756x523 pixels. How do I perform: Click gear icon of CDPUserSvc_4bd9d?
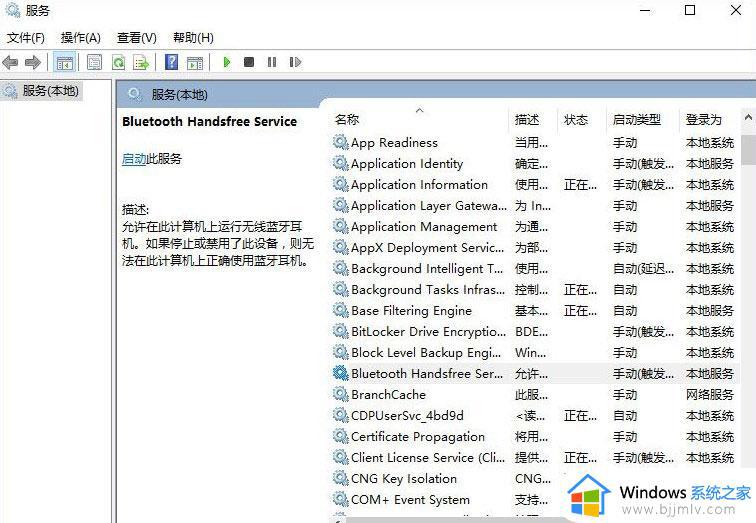[341, 415]
